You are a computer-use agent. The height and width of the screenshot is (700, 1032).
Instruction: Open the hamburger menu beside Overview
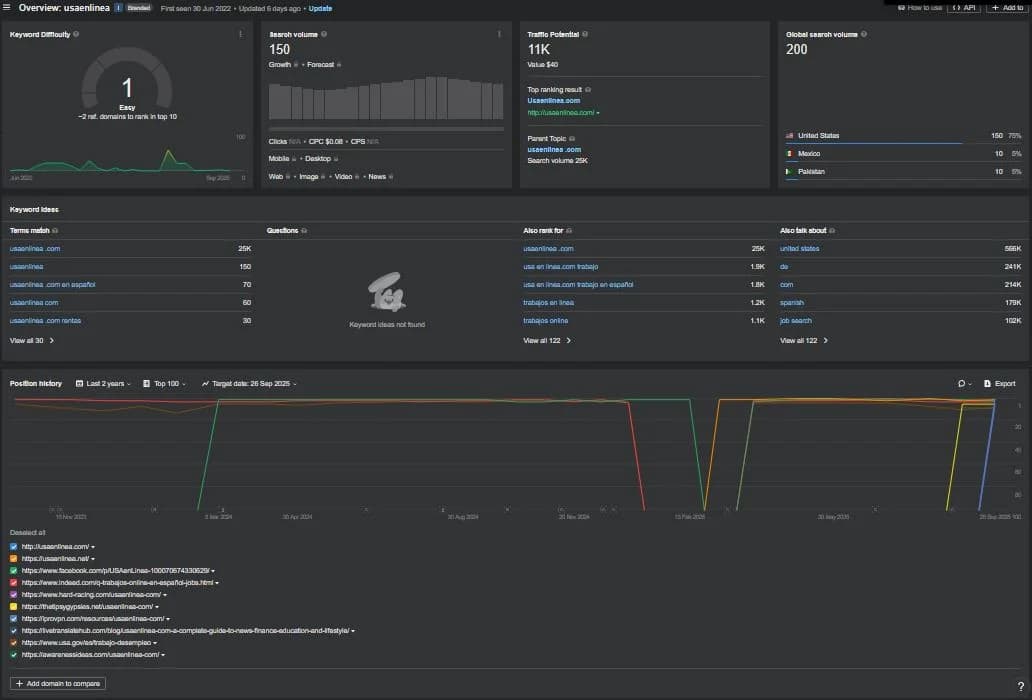[x=7, y=8]
